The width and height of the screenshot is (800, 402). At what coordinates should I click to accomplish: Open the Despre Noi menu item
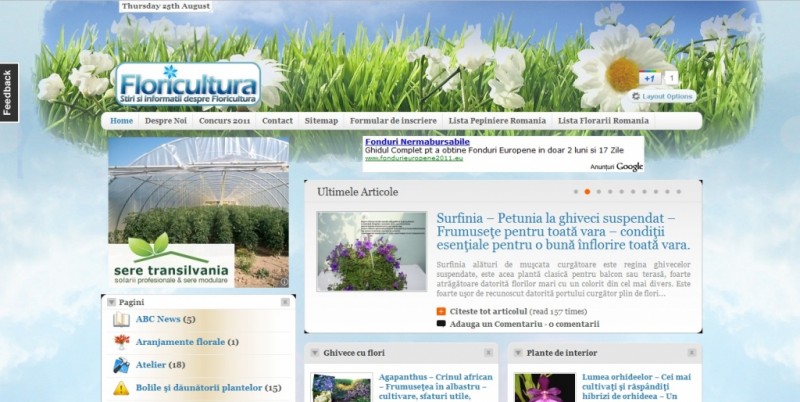166,121
